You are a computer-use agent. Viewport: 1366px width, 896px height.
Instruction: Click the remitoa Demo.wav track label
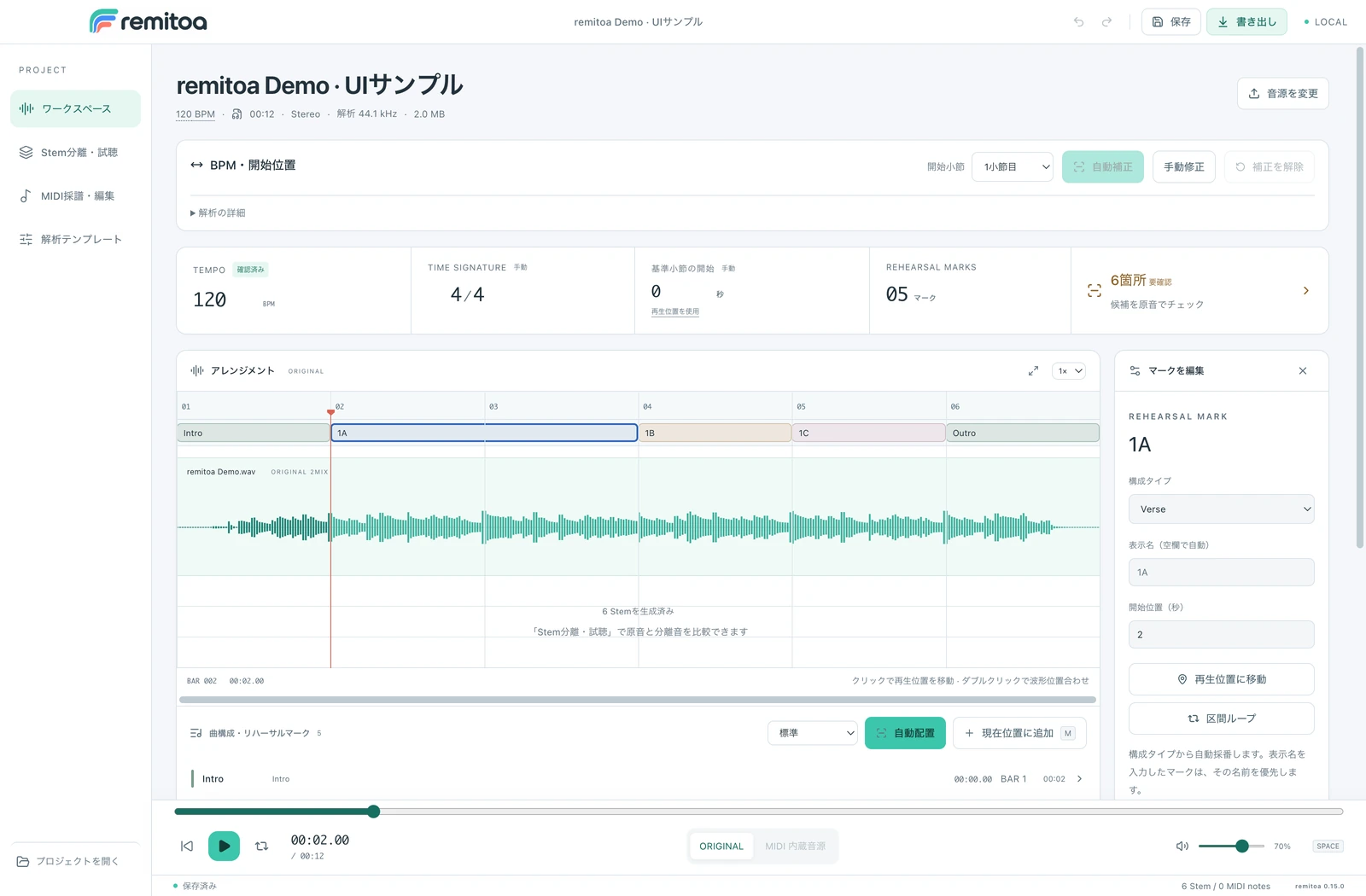[x=221, y=472]
